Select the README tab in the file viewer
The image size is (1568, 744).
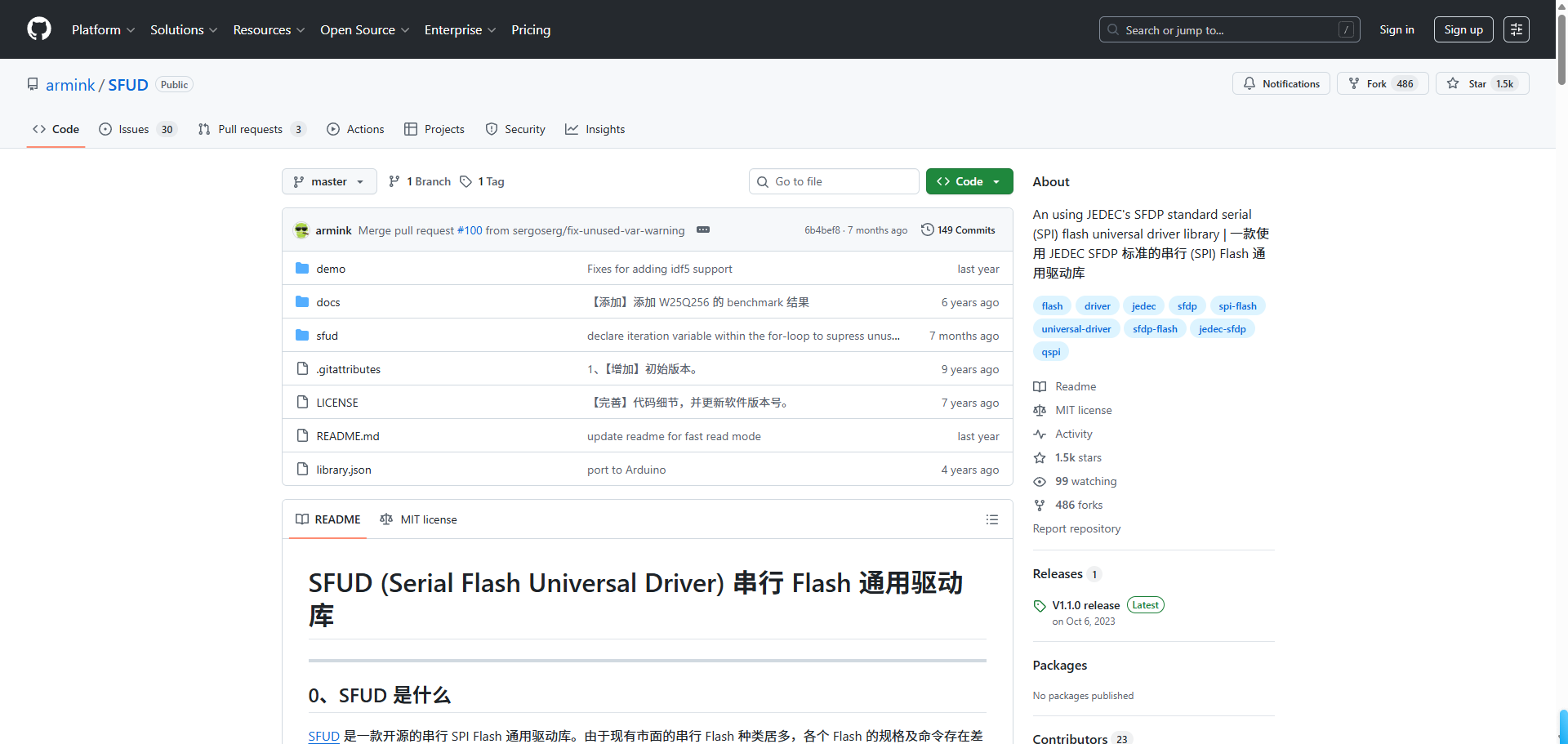click(x=328, y=519)
